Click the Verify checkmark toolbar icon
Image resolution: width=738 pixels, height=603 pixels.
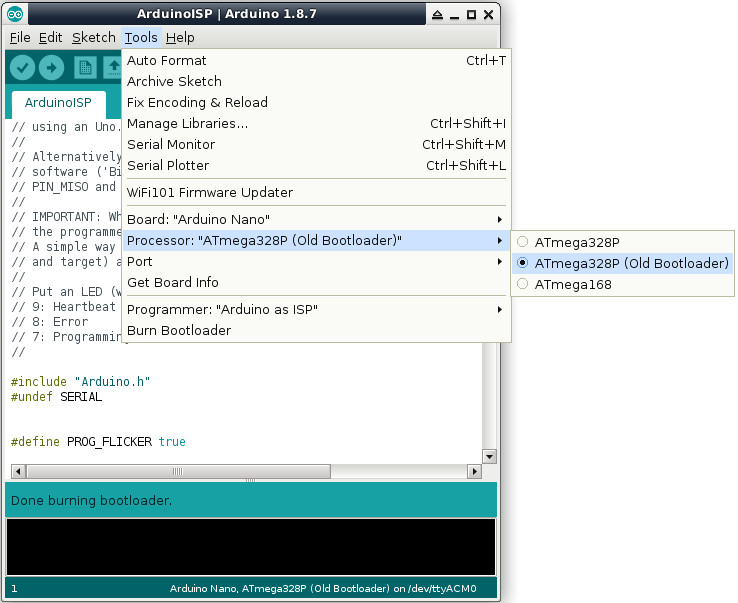22,68
